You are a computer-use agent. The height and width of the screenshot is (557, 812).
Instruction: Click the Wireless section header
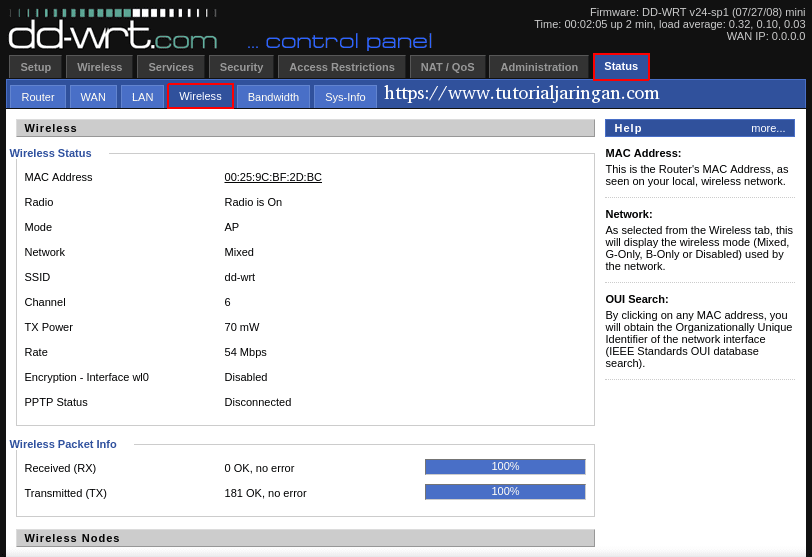coord(305,128)
